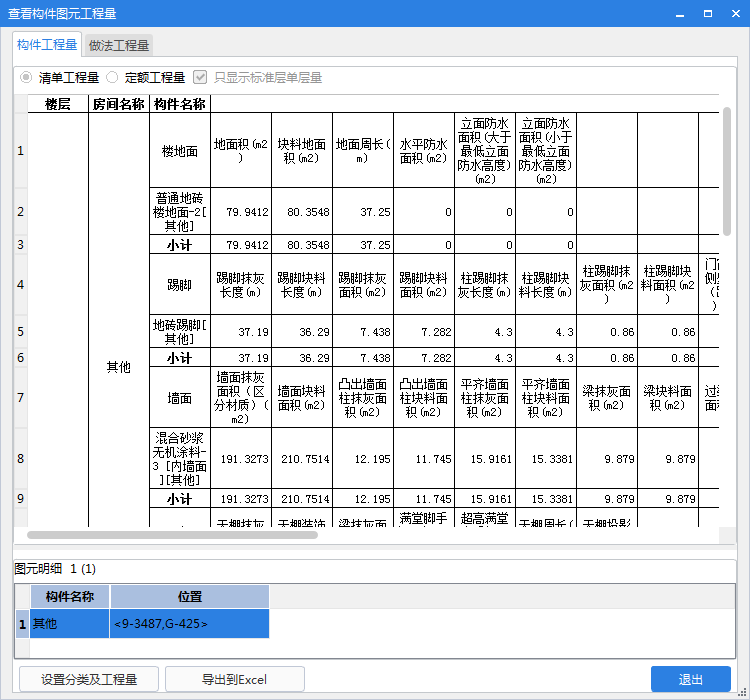Click the 设置分类及工程量 button
750x700 pixels.
click(89, 679)
